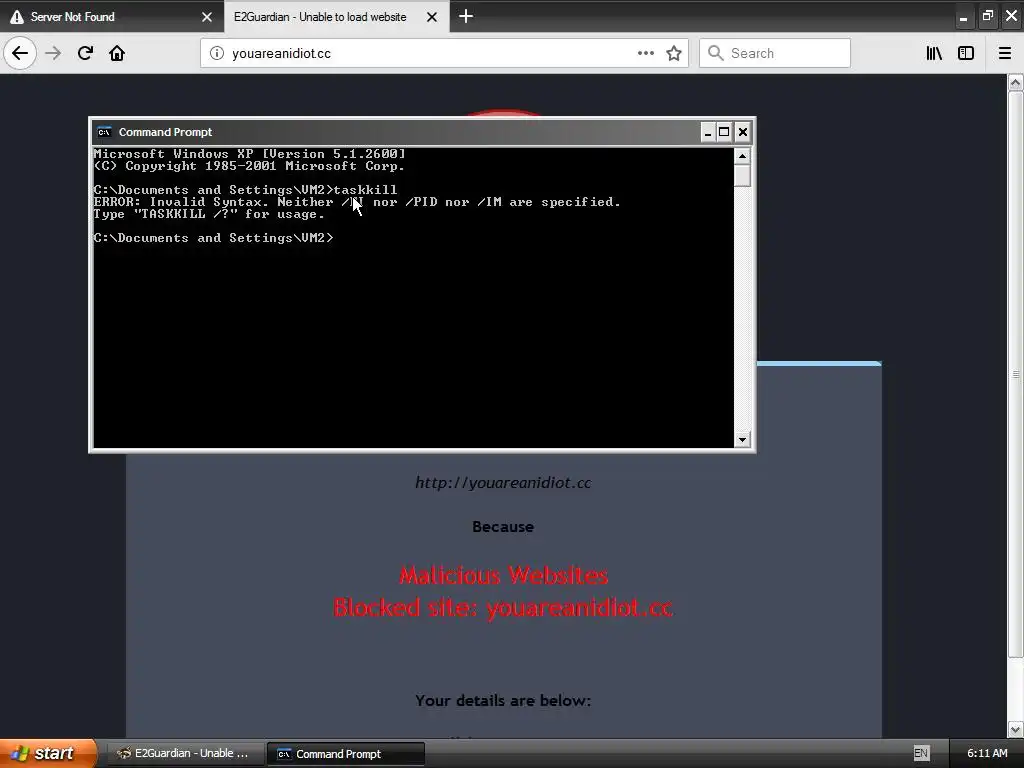
Task: Click the red Malicious Websites text
Action: coord(504,575)
